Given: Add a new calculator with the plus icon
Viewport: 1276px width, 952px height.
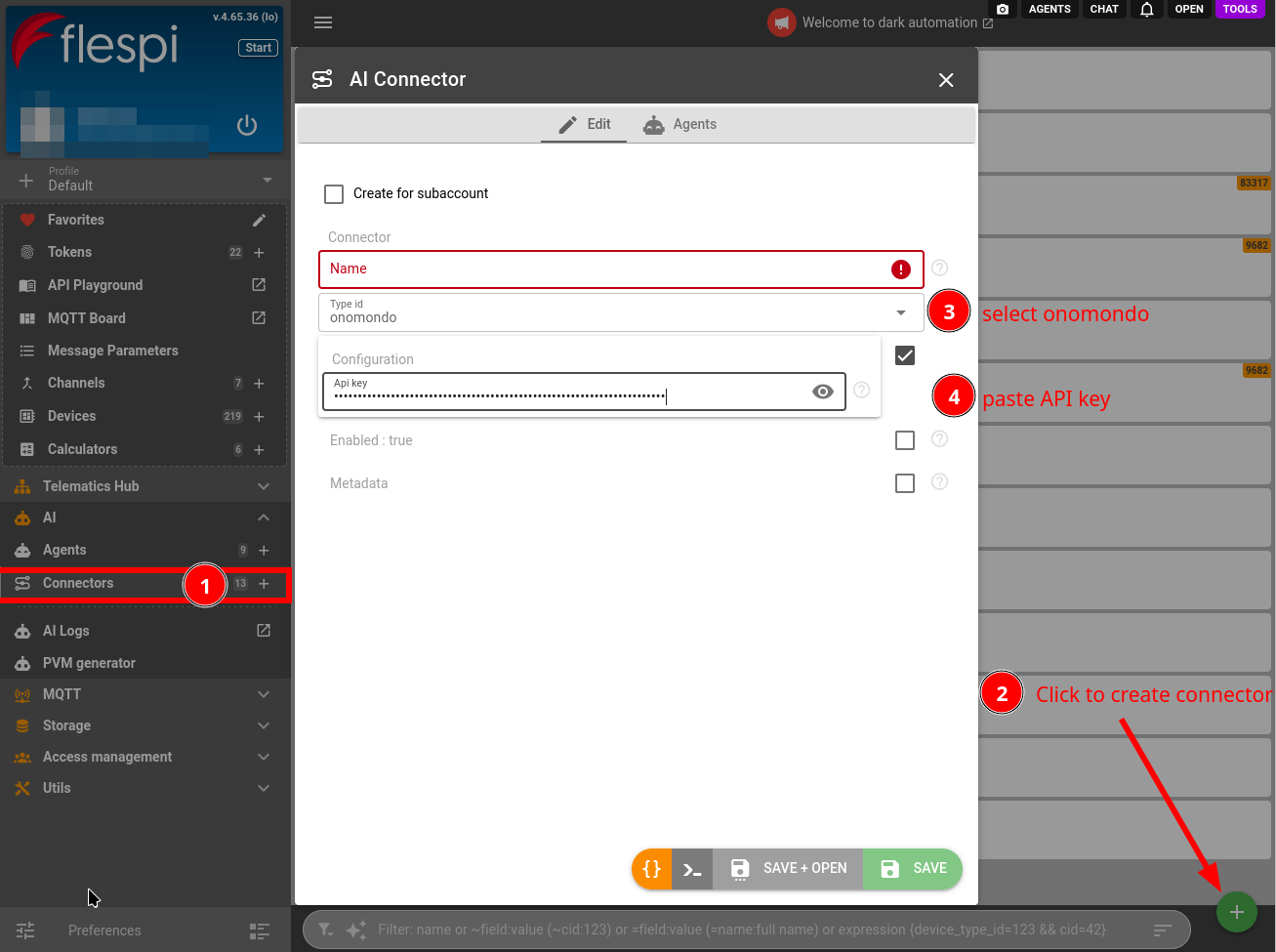Looking at the screenshot, I should 259,450.
